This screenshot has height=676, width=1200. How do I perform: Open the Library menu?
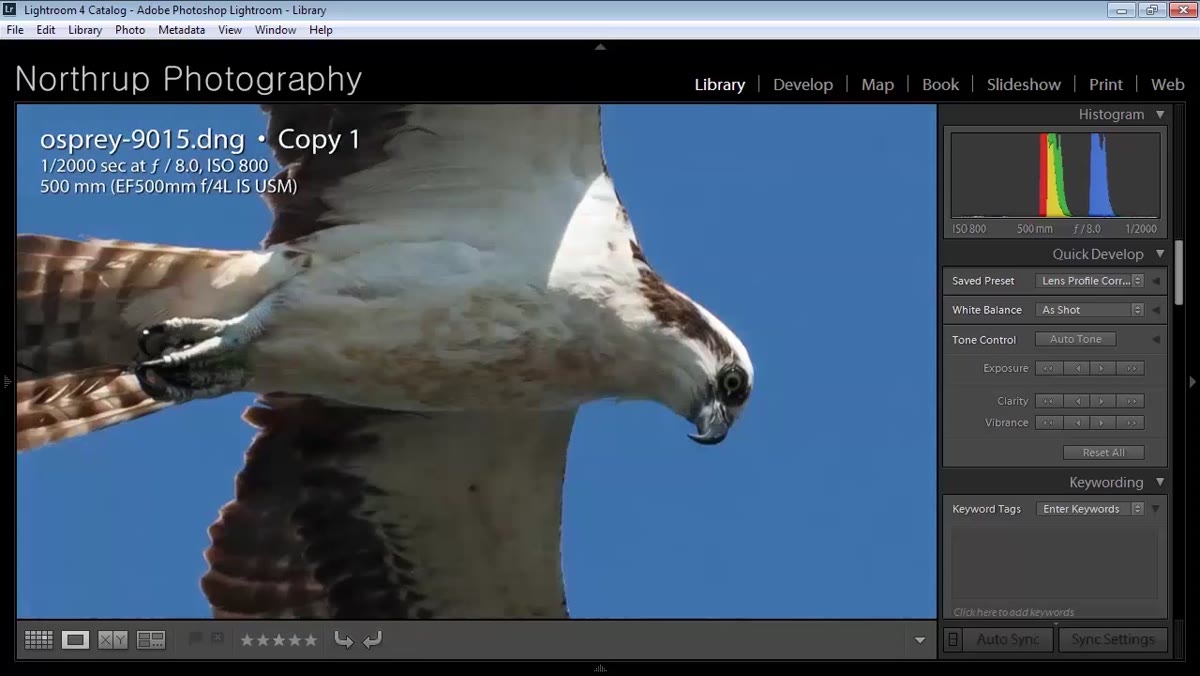coord(85,30)
